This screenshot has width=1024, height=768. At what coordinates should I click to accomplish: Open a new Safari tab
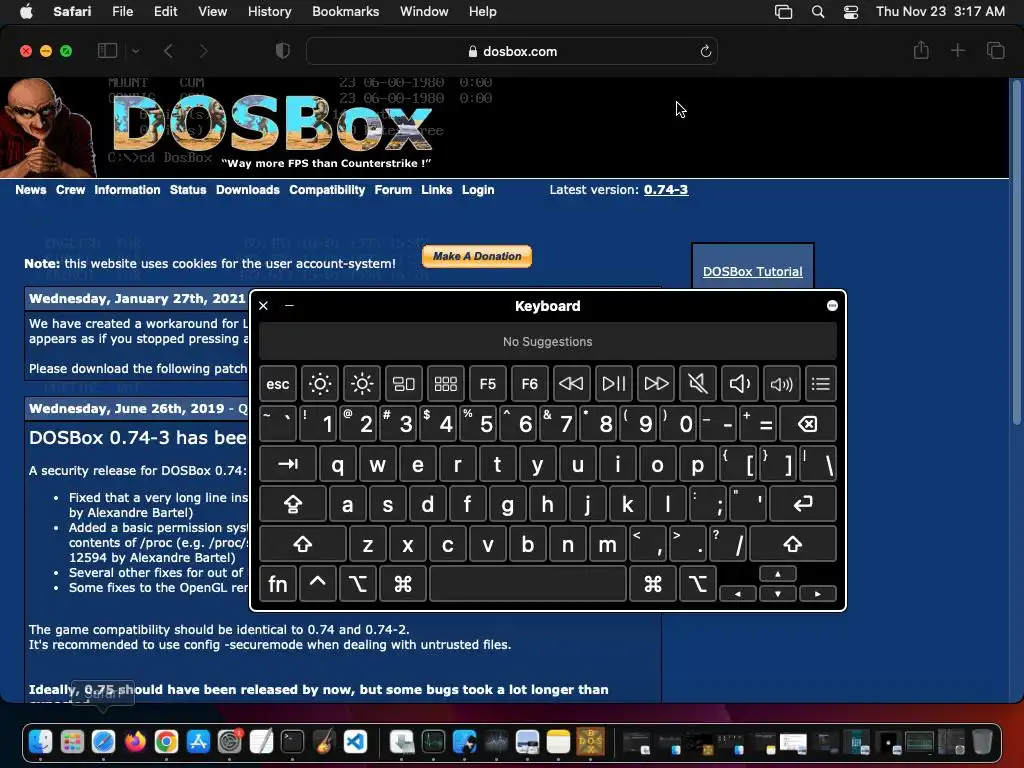point(958,50)
